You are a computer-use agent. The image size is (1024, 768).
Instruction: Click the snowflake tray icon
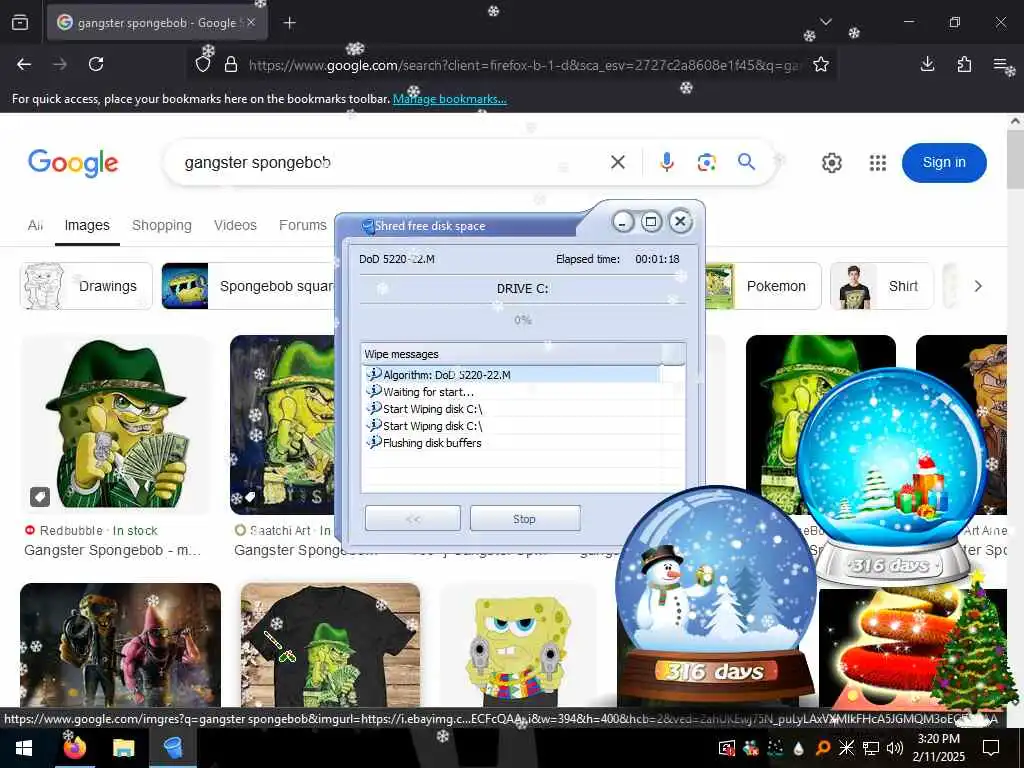(x=846, y=748)
